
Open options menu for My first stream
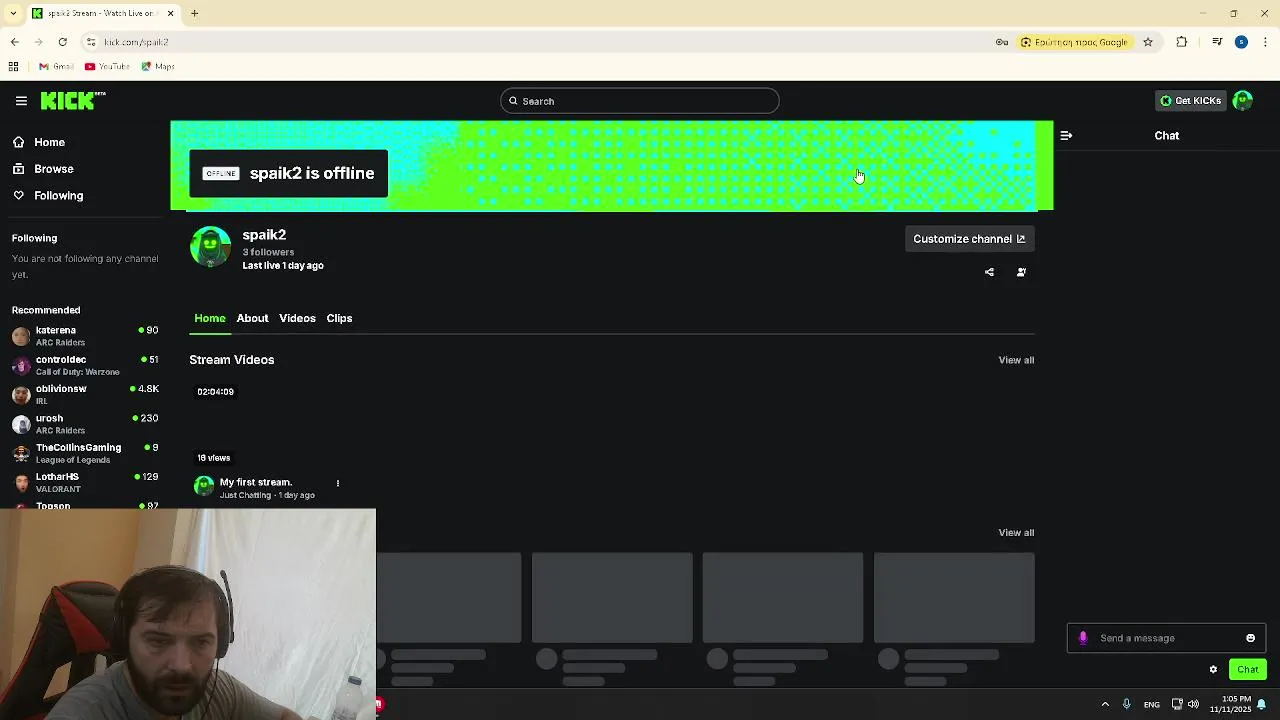coord(338,484)
